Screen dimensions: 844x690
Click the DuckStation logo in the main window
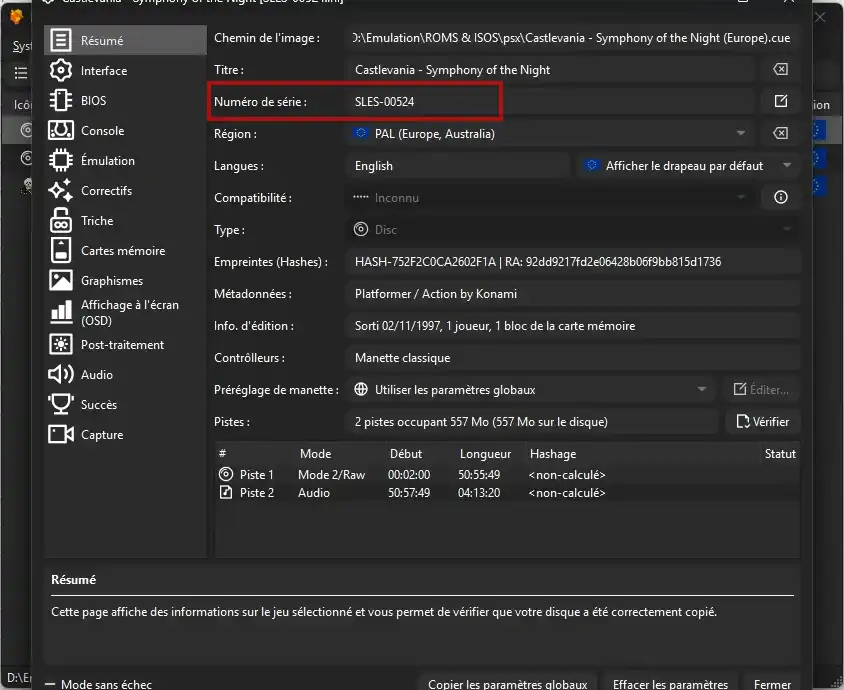[17, 17]
